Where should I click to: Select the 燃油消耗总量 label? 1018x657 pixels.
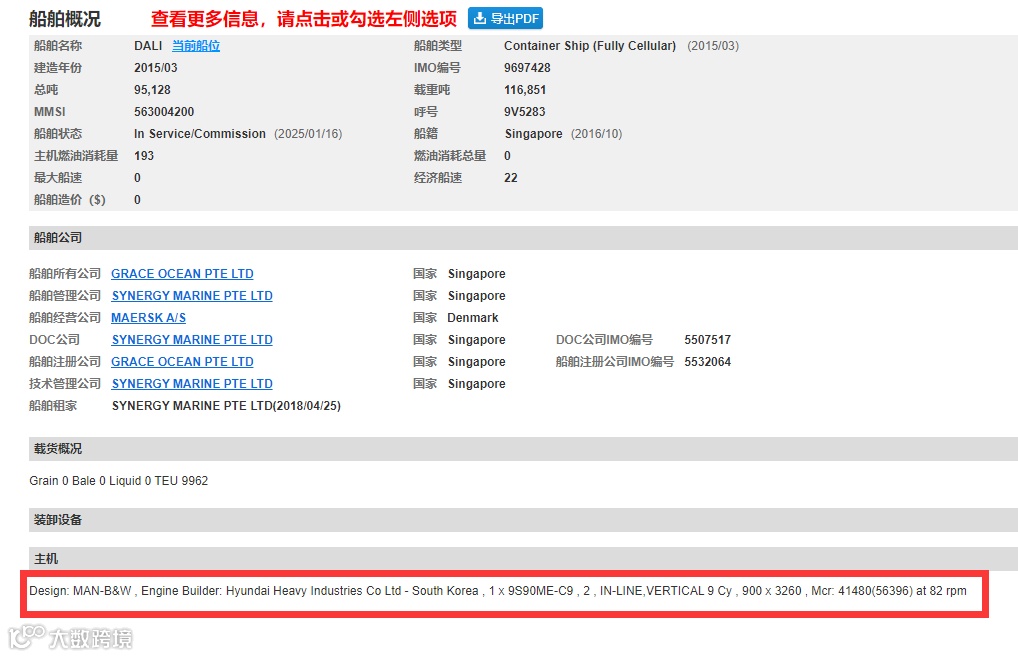tap(450, 156)
